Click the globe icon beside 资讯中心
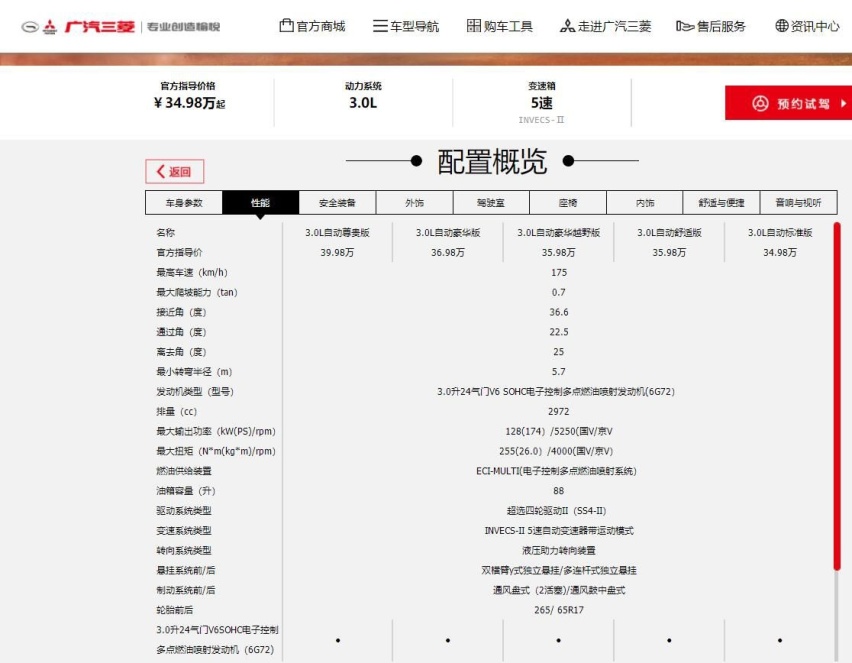 click(x=781, y=25)
